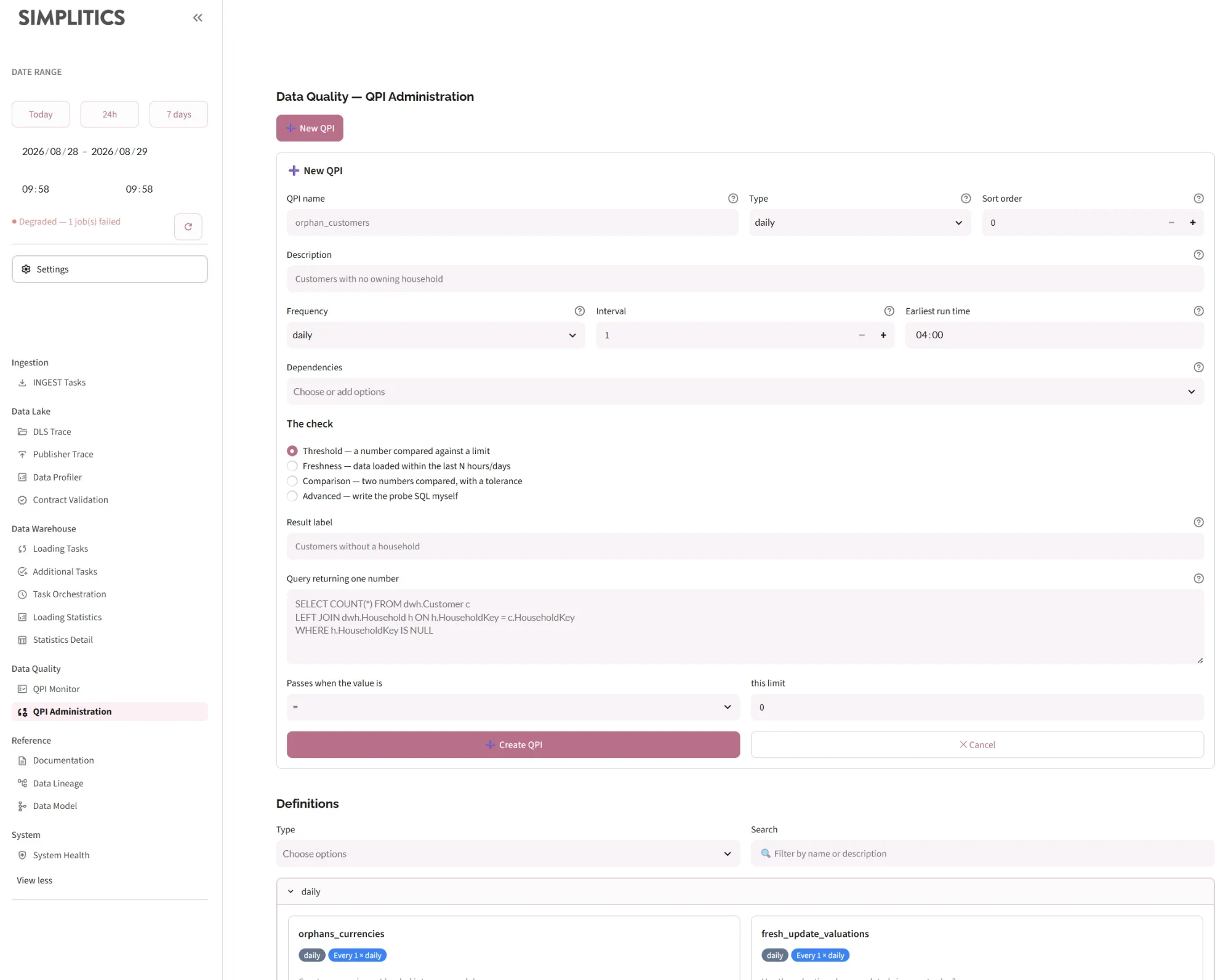Collapse the sidebar with the double chevron
Viewport: 1231px width, 980px height.
[x=198, y=18]
